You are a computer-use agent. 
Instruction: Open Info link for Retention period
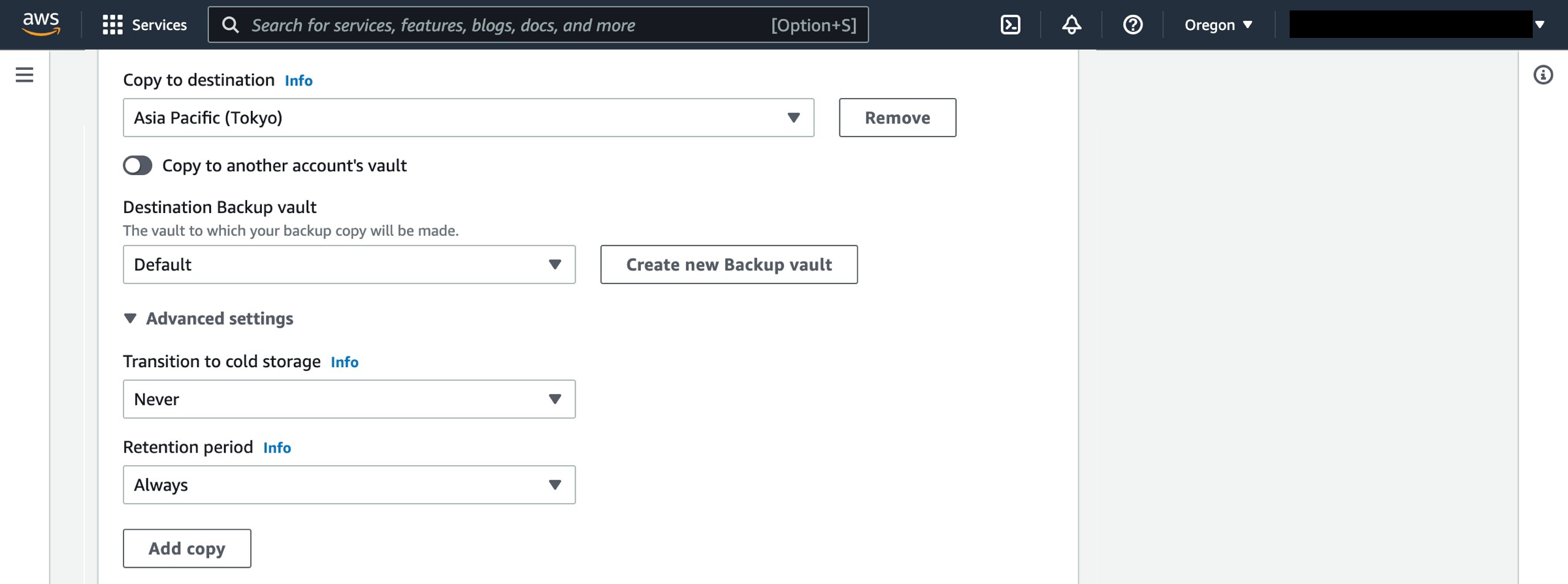click(277, 447)
